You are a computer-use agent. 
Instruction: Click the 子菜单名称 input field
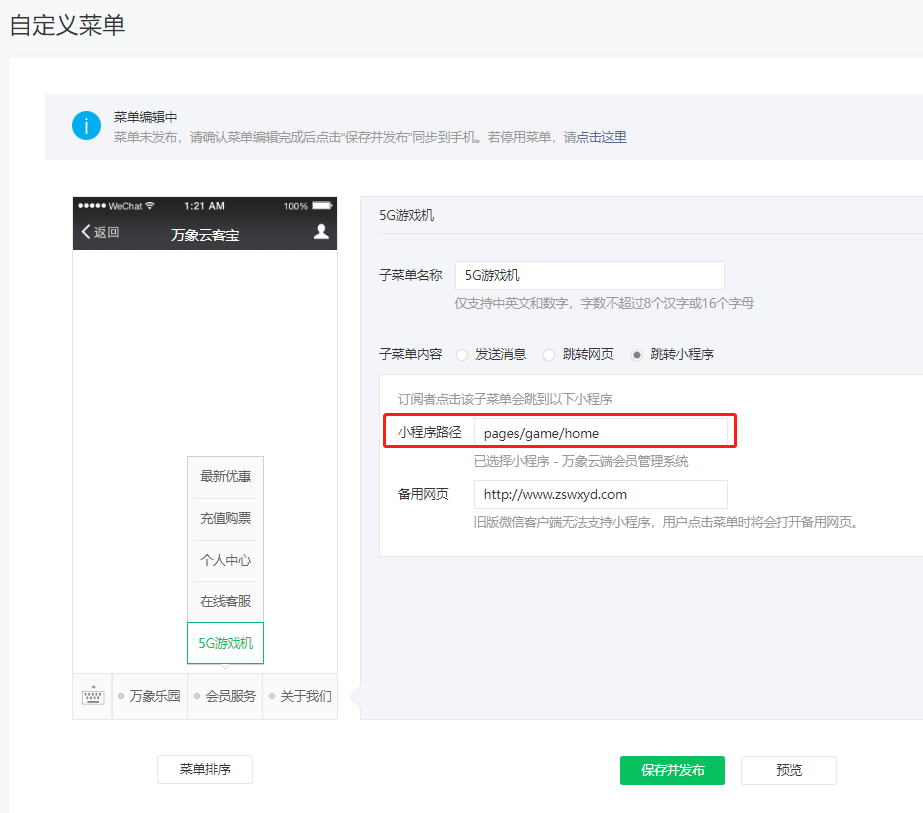tap(589, 276)
